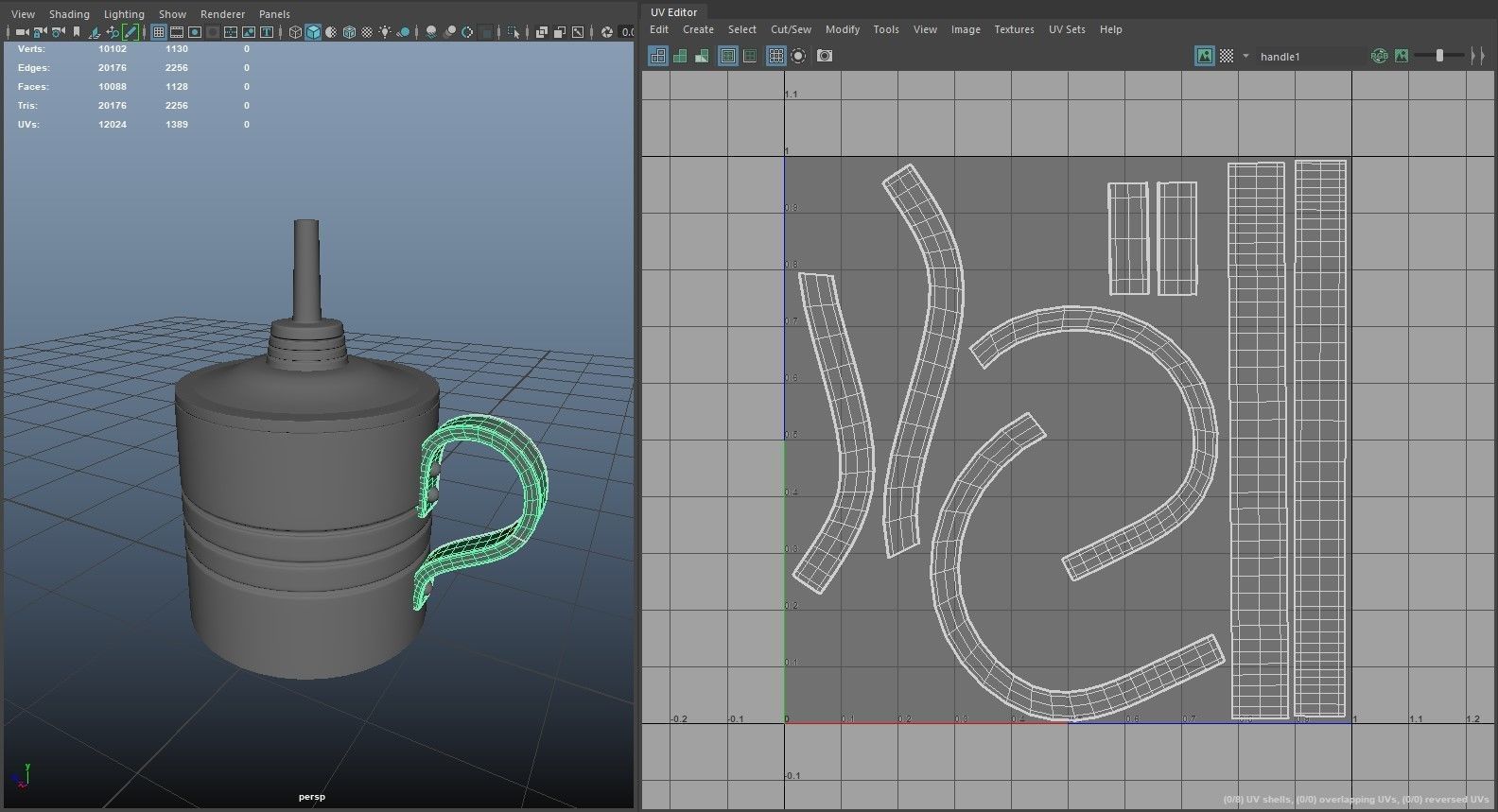Expand the texture dropdown arrow beside handle1

click(1245, 56)
